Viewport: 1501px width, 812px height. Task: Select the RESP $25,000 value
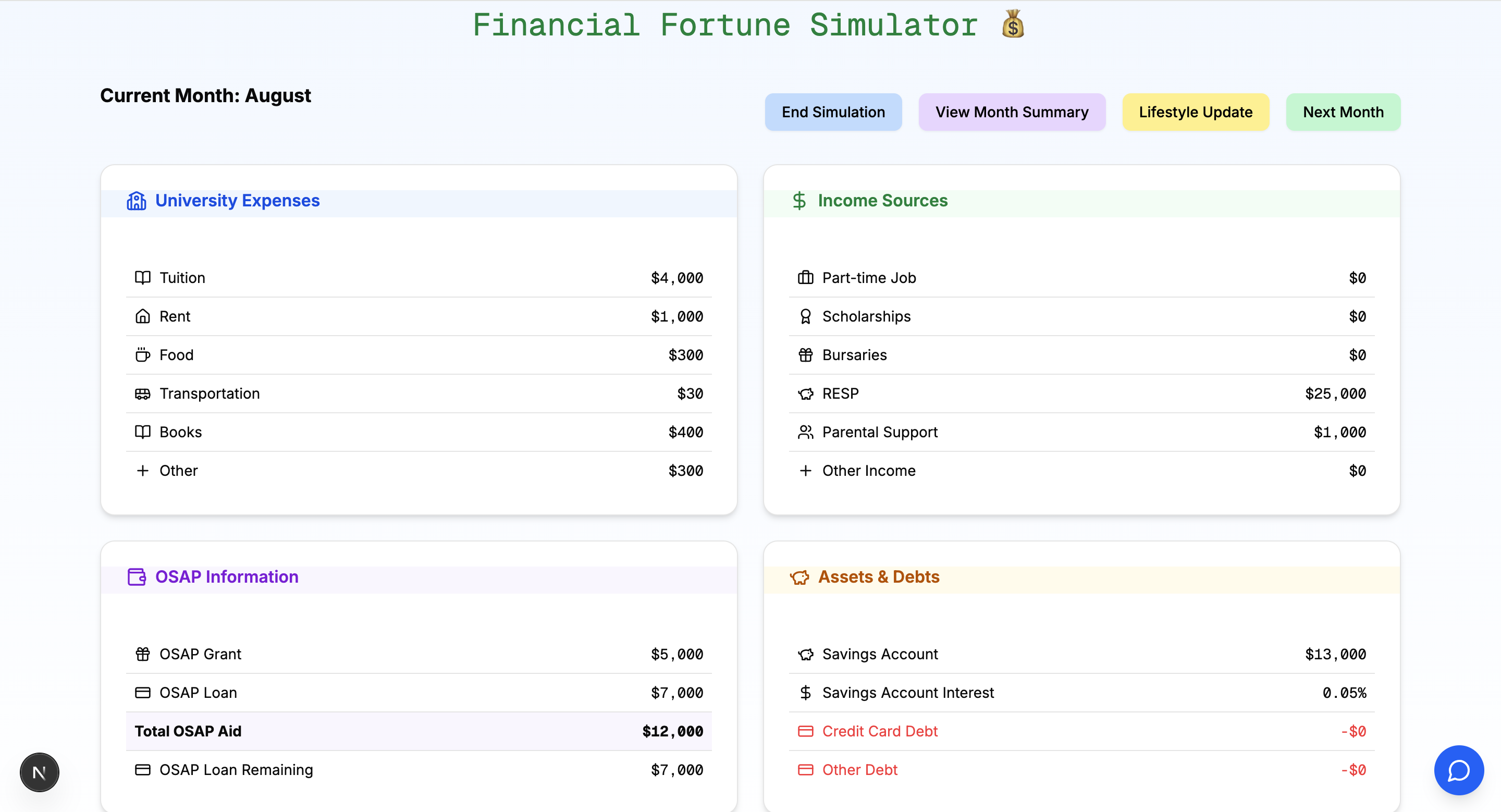tap(1335, 394)
